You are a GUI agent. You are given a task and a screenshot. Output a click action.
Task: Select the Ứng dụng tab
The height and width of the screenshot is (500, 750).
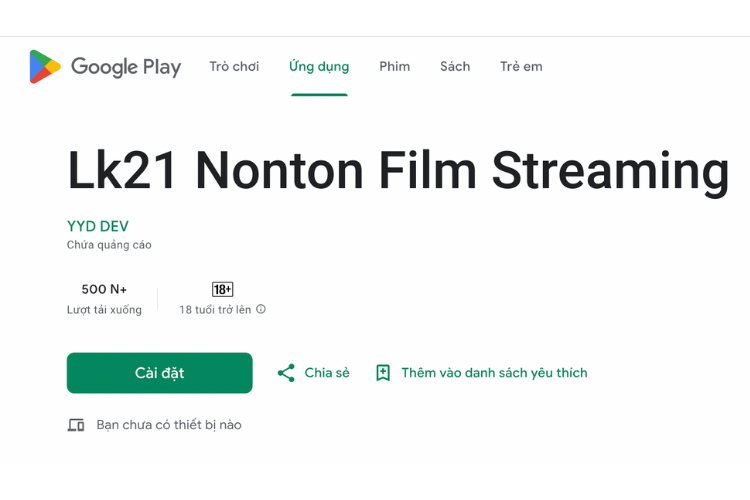(319, 67)
